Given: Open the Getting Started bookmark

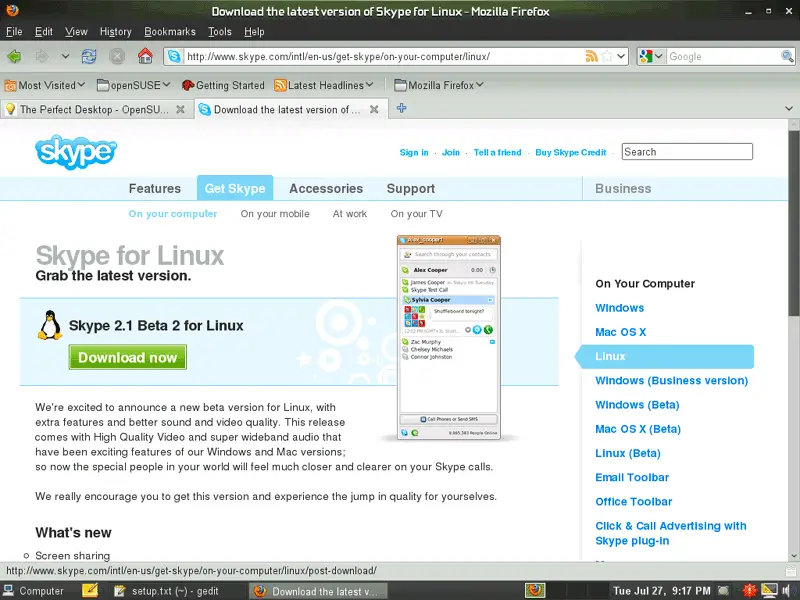Looking at the screenshot, I should (x=223, y=85).
